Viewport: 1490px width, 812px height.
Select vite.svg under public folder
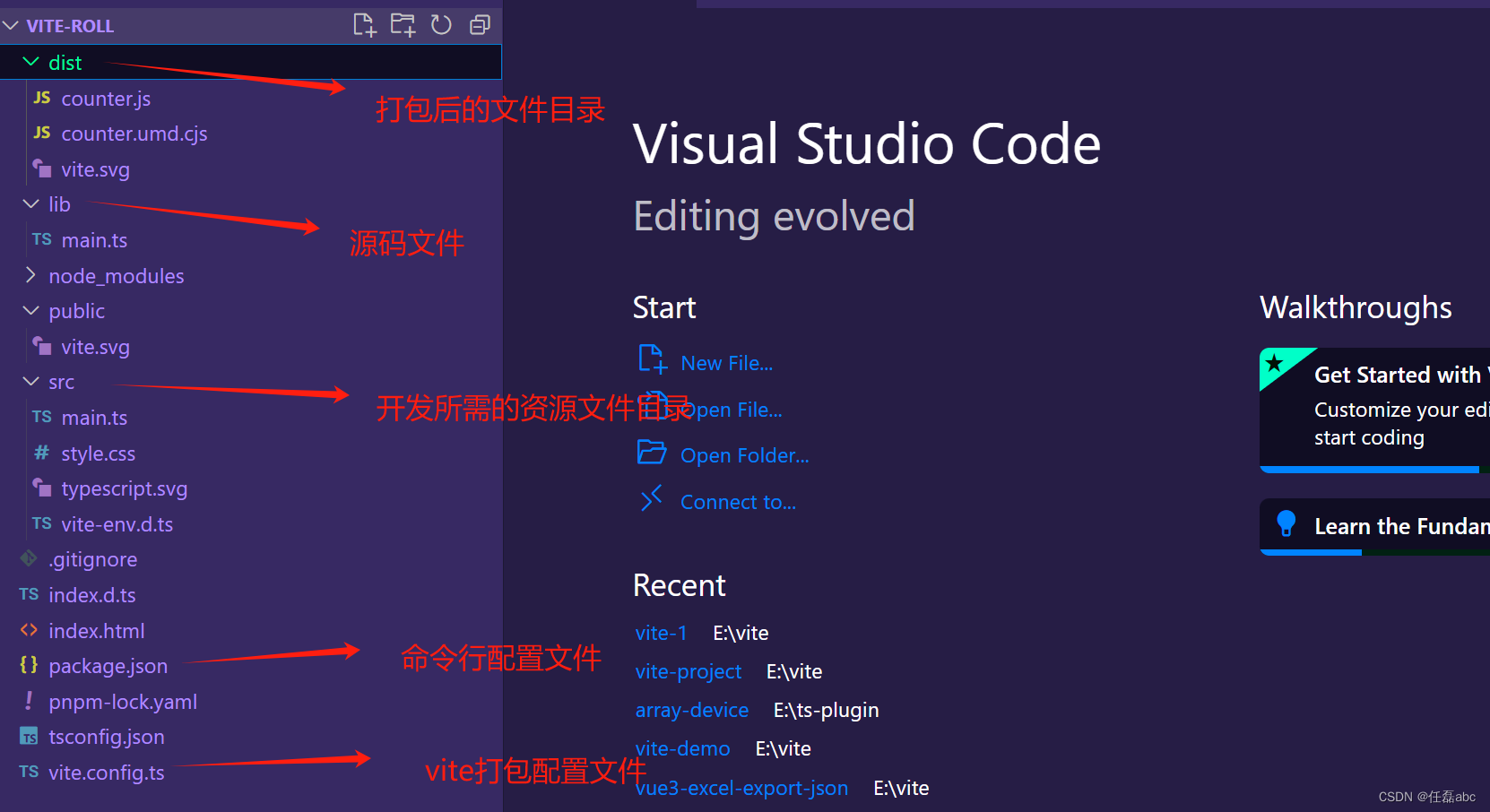point(95,347)
